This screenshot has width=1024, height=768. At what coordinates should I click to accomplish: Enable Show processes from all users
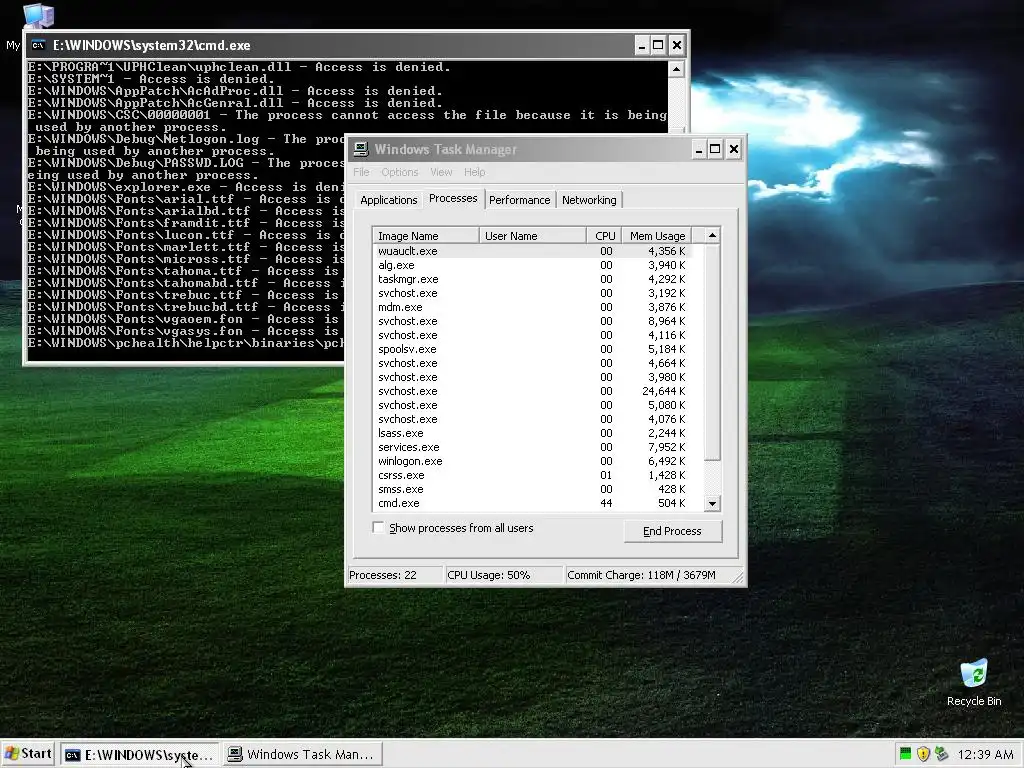tap(378, 527)
